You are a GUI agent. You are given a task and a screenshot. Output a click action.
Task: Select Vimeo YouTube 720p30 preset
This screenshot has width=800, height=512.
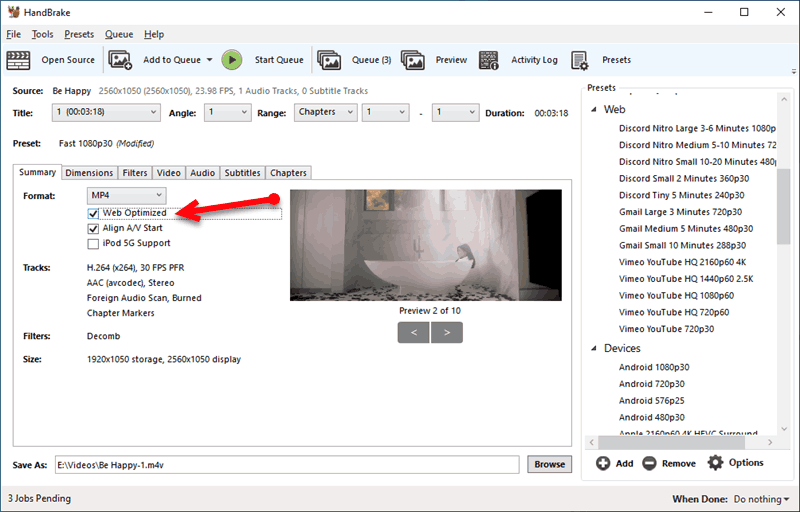(666, 329)
